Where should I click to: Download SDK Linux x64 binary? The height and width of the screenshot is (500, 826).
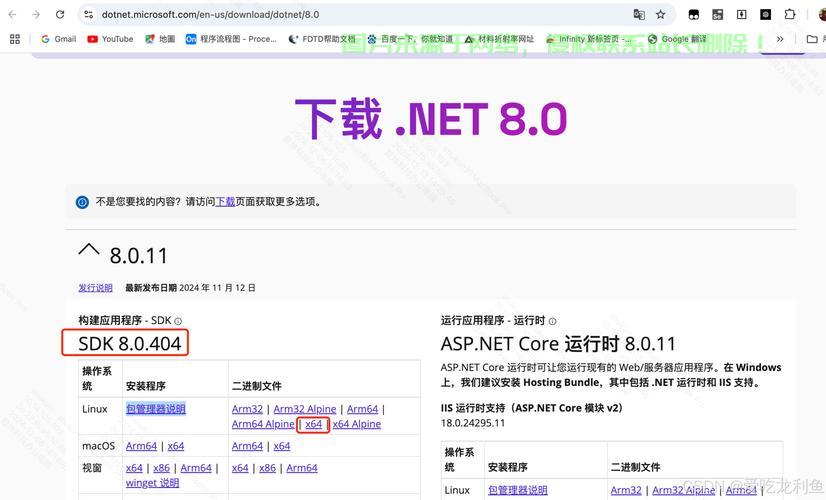pos(313,424)
